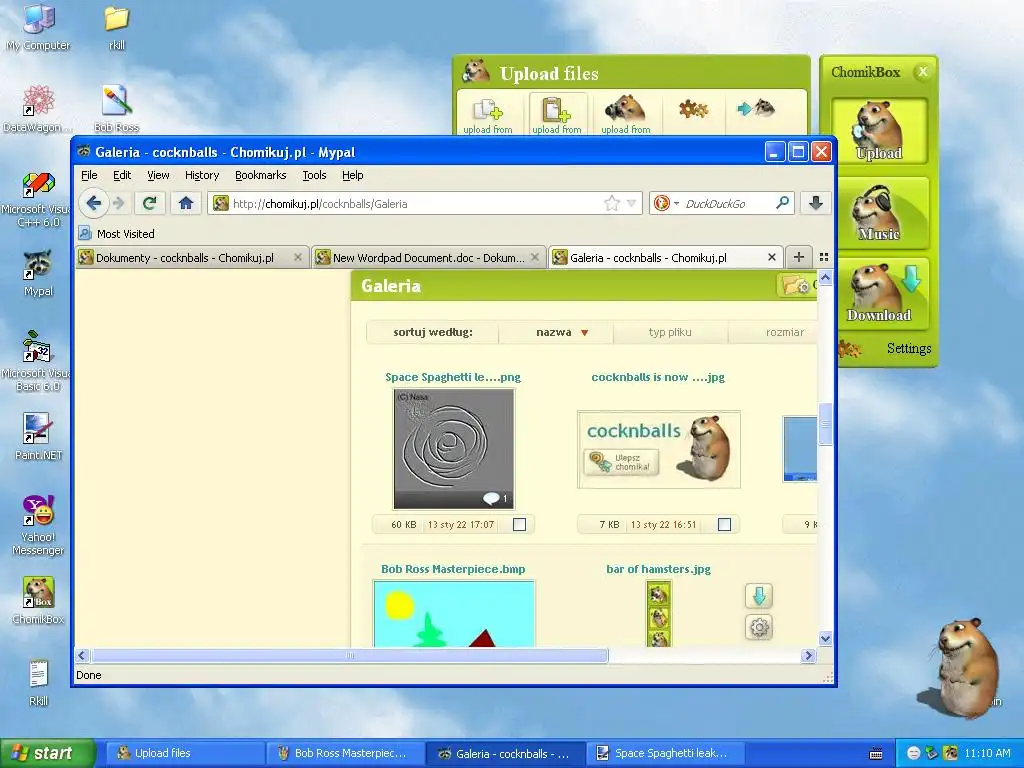The height and width of the screenshot is (768, 1024).
Task: Open the downloads arrow in Mypal toolbar
Action: click(816, 203)
